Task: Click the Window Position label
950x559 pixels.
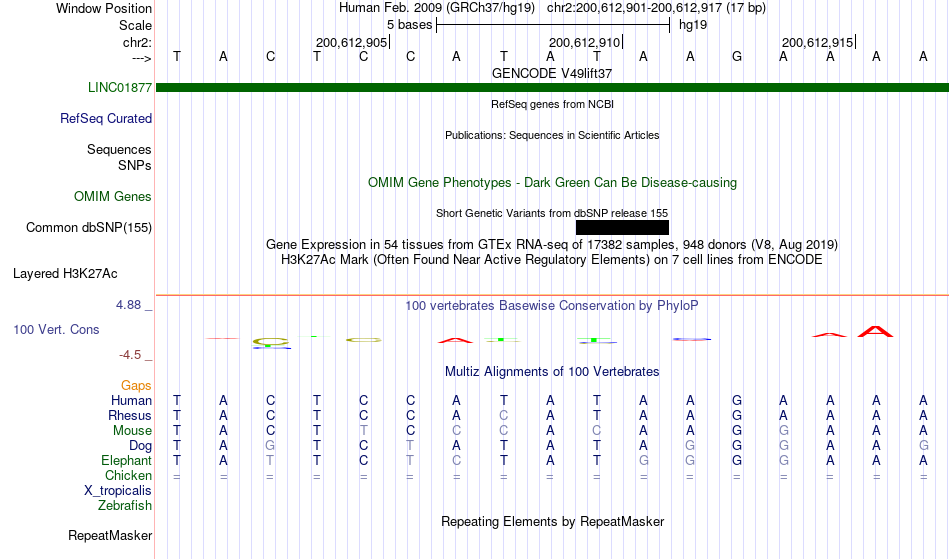Action: point(104,9)
